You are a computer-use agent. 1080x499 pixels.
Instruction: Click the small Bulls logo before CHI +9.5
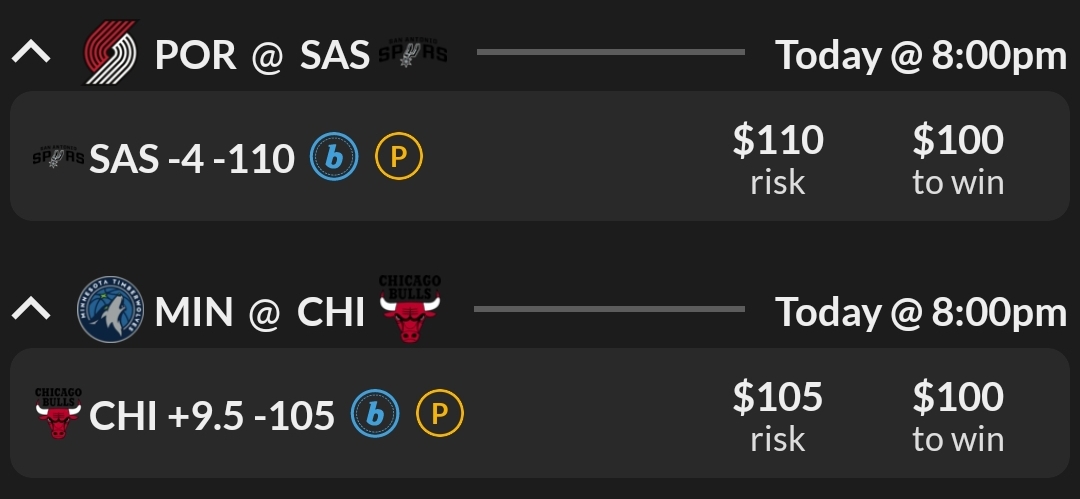(58, 414)
